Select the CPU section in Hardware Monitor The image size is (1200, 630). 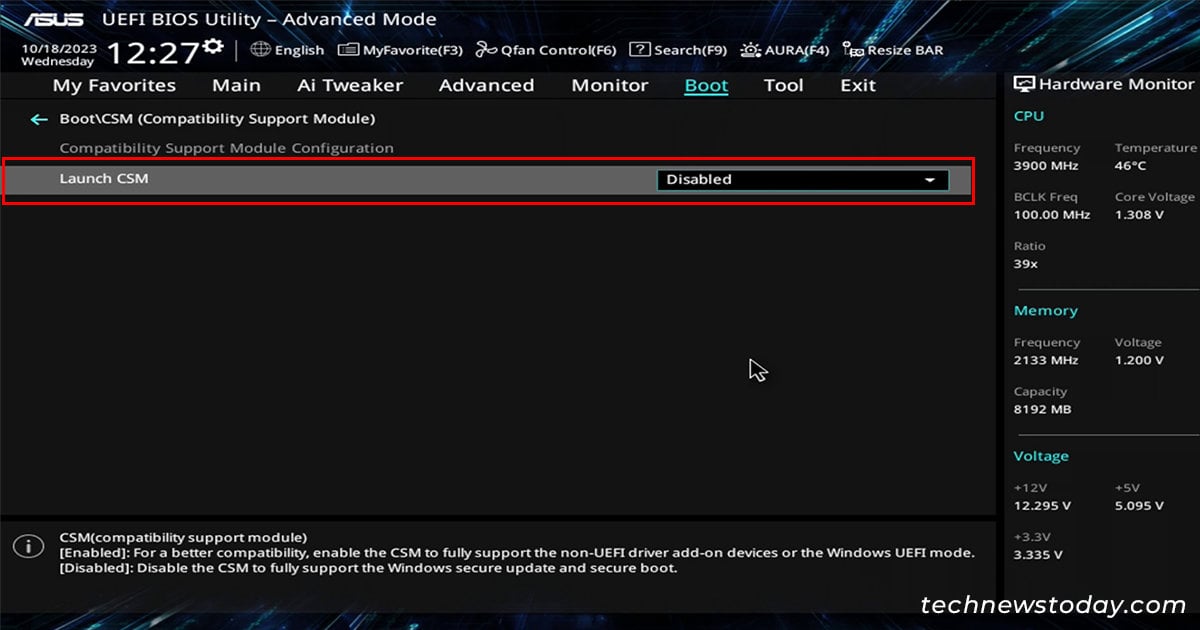tap(1028, 115)
